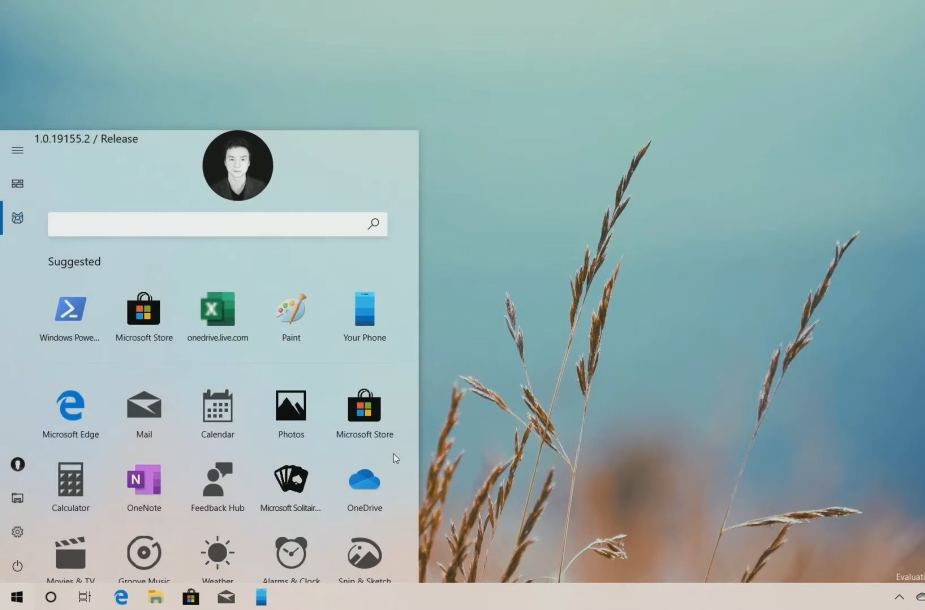Open the user account sidebar icon
This screenshot has width=925, height=610.
tap(18, 464)
